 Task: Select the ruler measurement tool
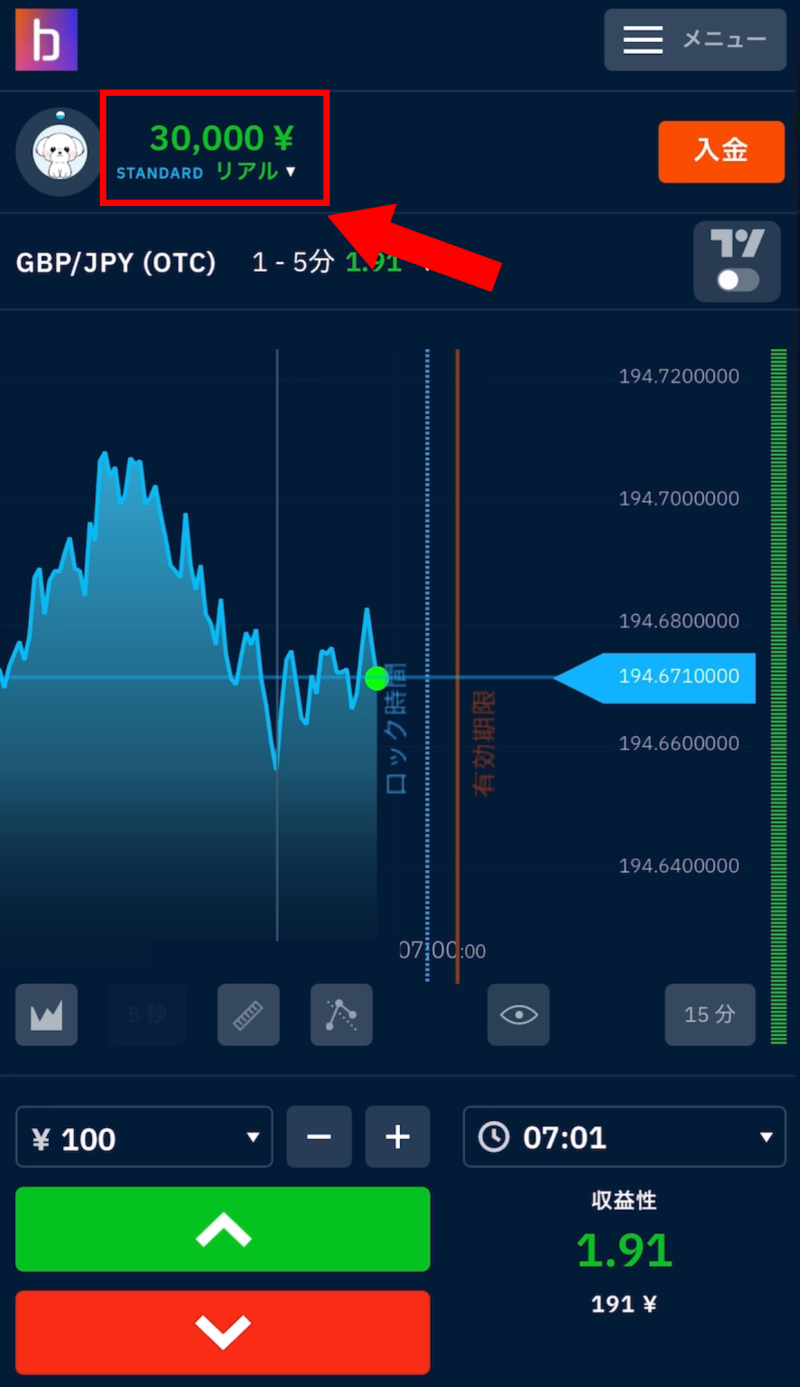248,1015
